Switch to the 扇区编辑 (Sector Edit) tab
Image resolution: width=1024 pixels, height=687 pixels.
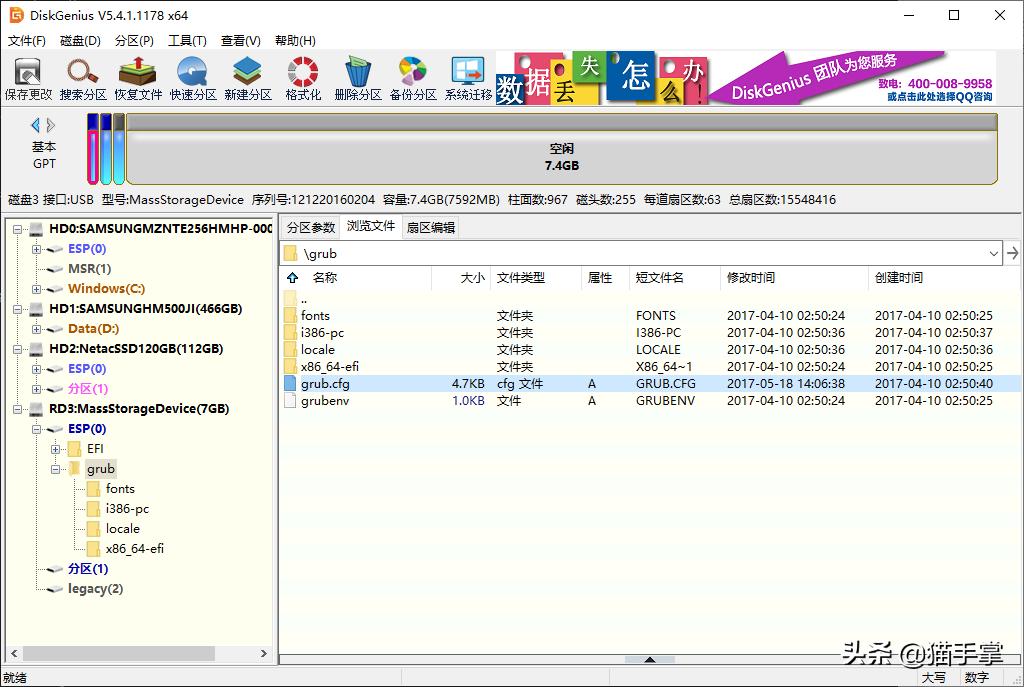pos(432,227)
